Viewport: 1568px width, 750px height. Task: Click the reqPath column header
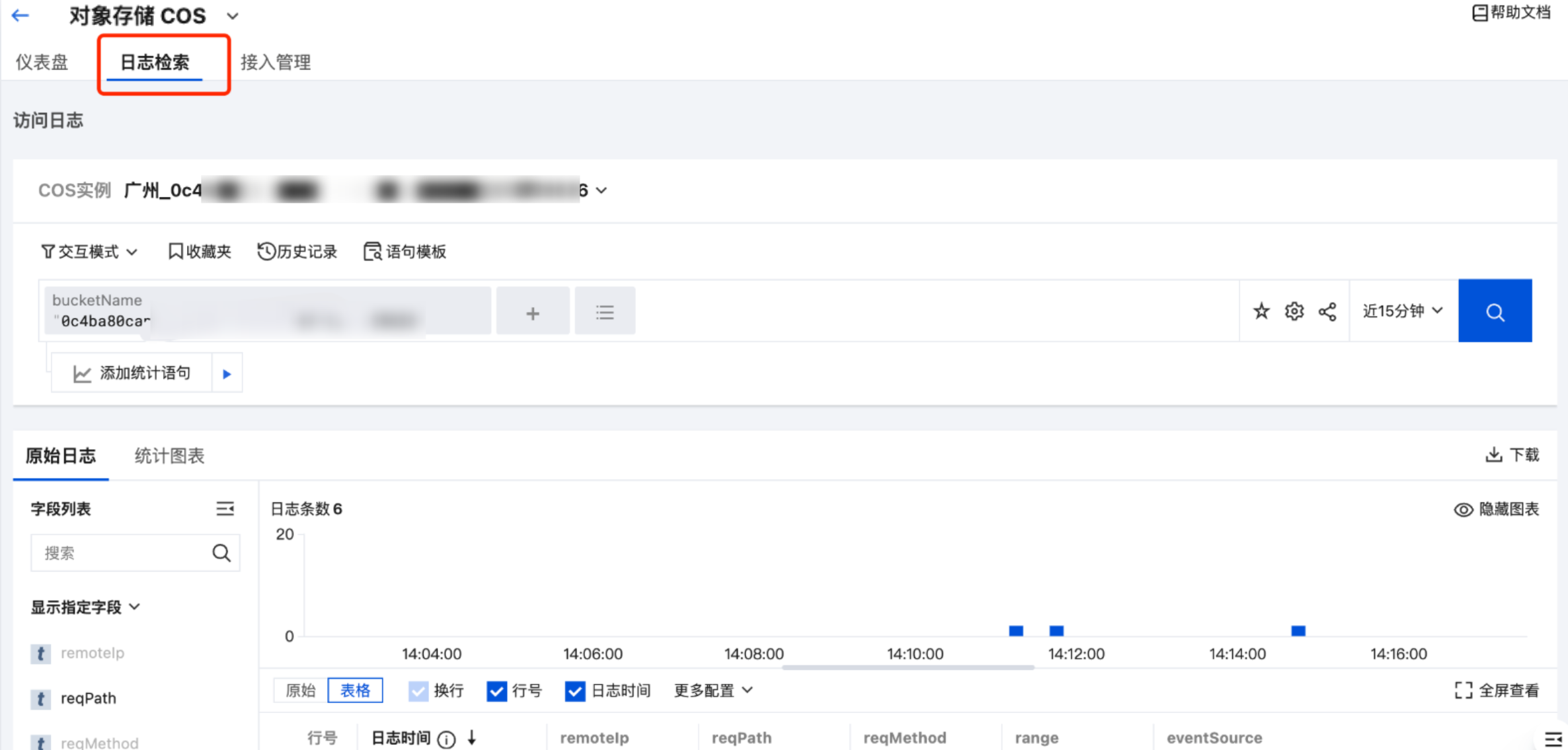click(x=742, y=737)
